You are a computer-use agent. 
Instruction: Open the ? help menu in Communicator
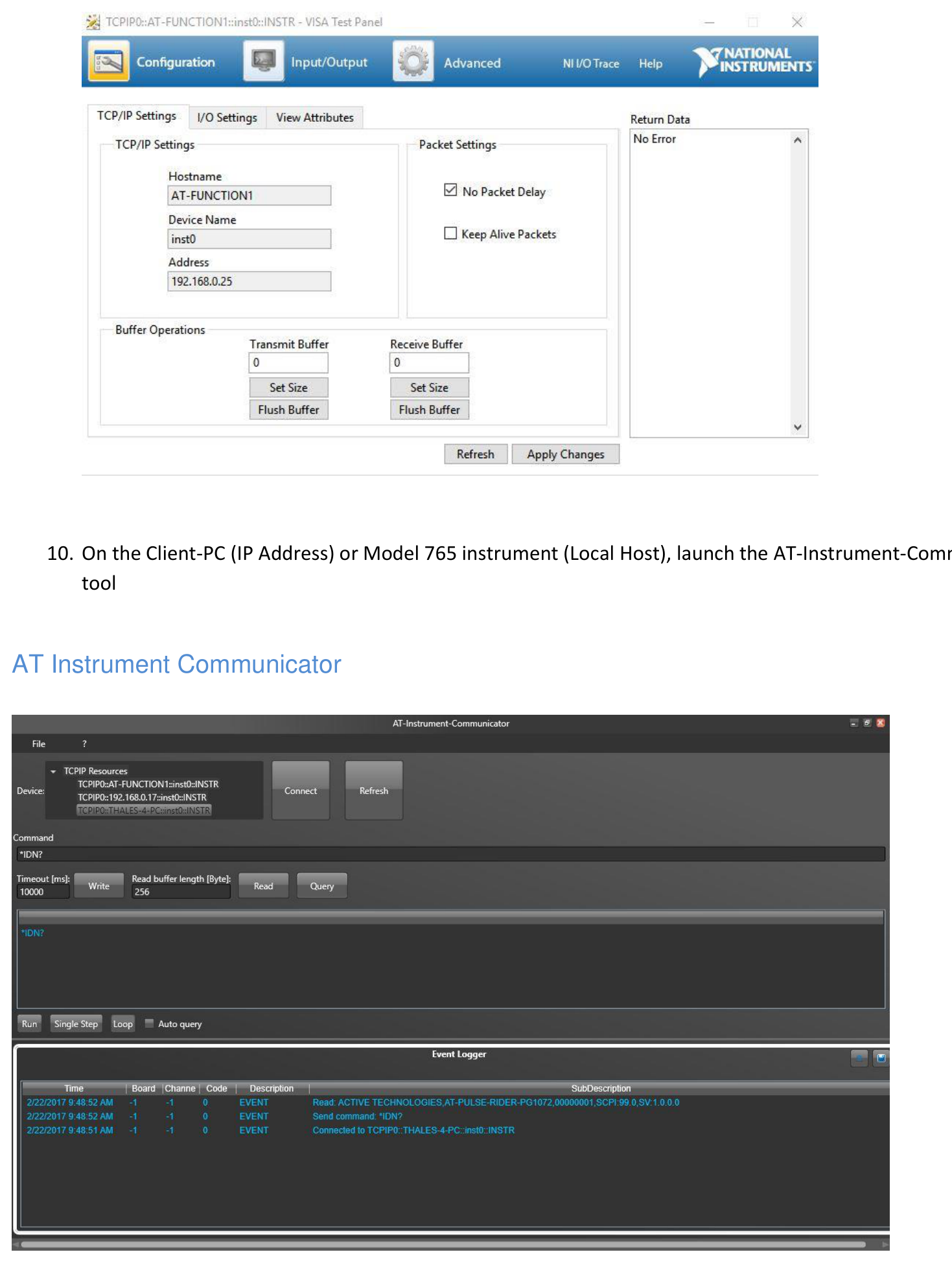pos(84,744)
